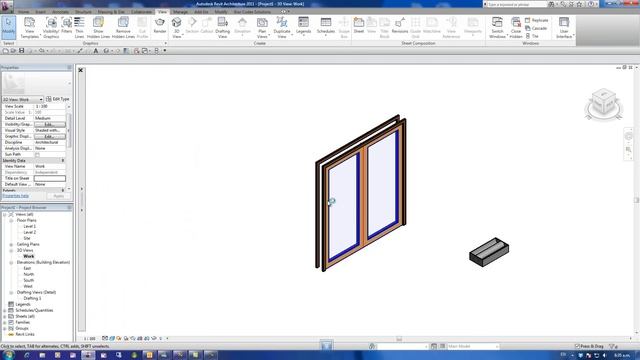640x360 pixels.
Task: Expand Schedules/Quantities node
Action: coord(5,310)
